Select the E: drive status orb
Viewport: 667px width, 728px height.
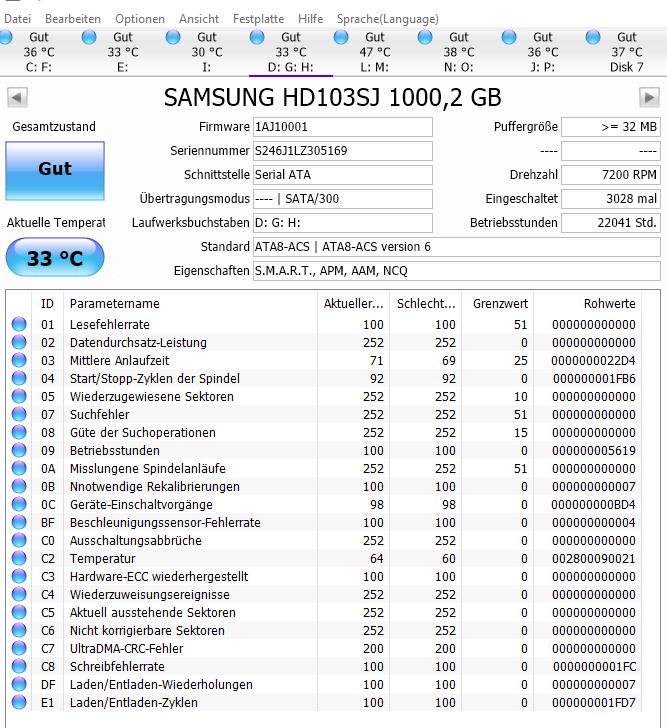point(89,37)
